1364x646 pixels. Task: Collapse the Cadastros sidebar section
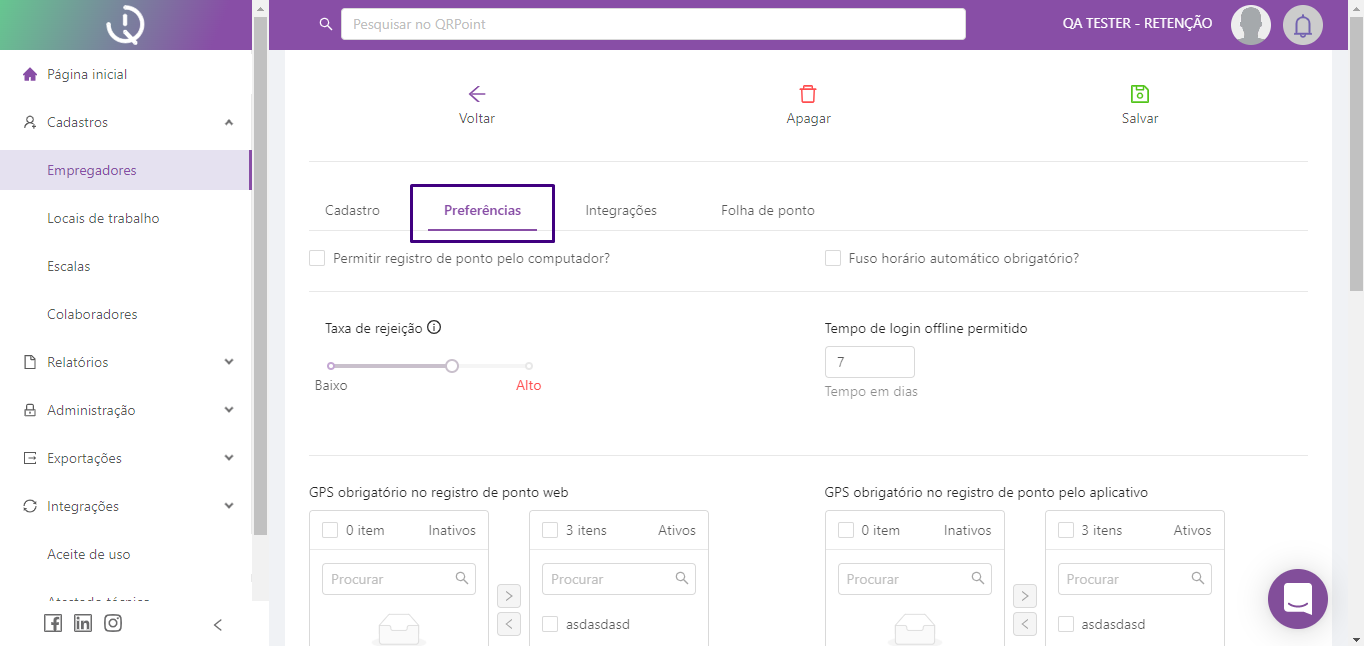coord(228,122)
